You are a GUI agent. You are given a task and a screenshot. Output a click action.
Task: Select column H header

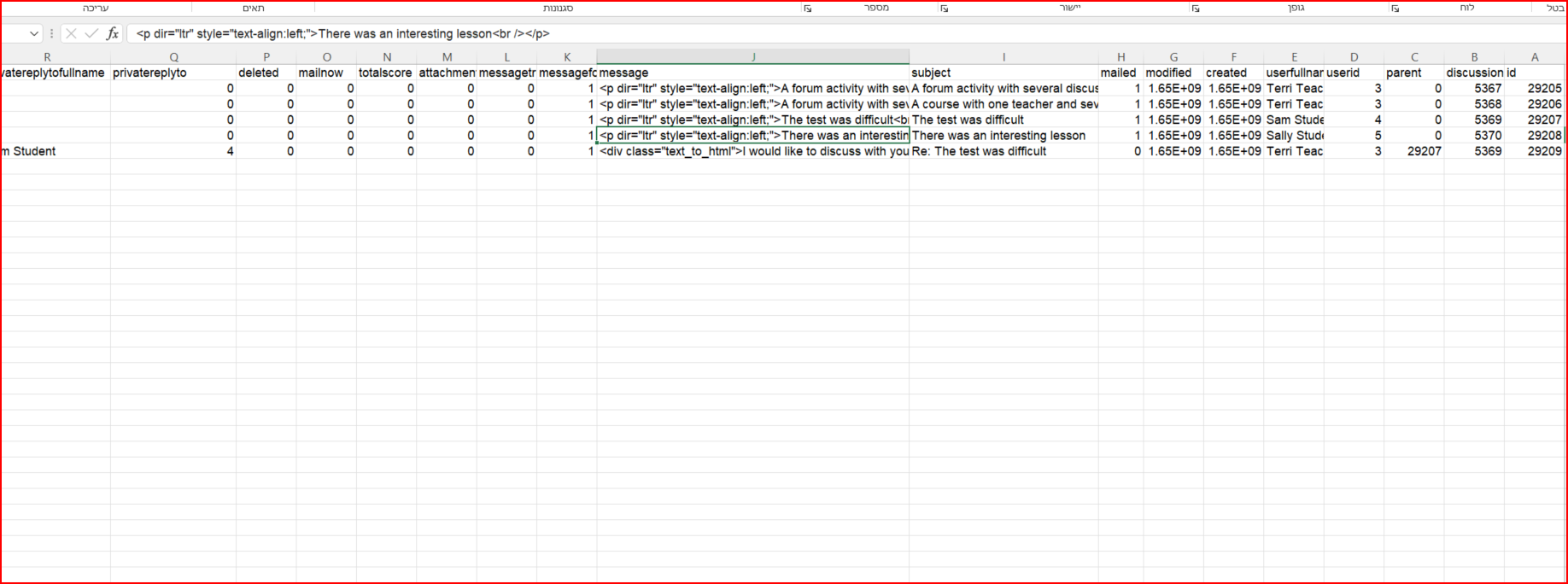pos(1121,57)
